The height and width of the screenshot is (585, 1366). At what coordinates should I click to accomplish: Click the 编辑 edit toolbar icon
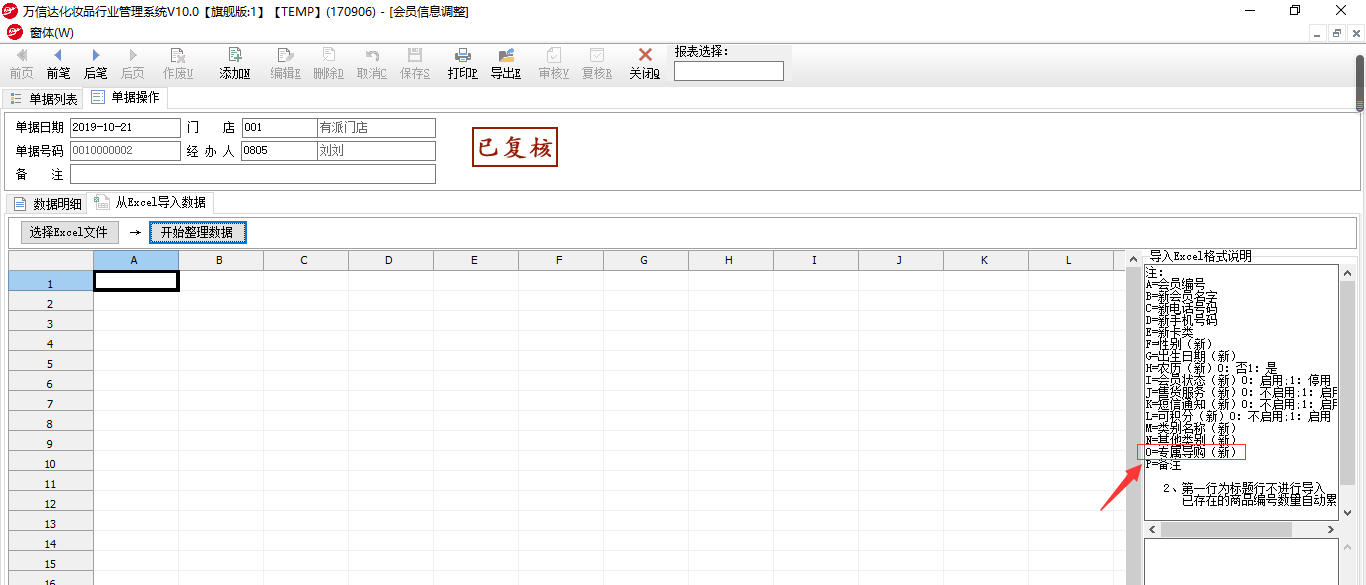tap(285, 64)
